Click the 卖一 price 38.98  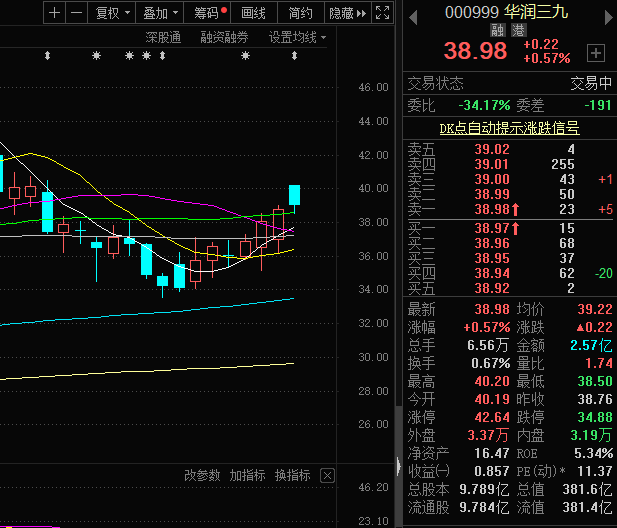coord(492,209)
